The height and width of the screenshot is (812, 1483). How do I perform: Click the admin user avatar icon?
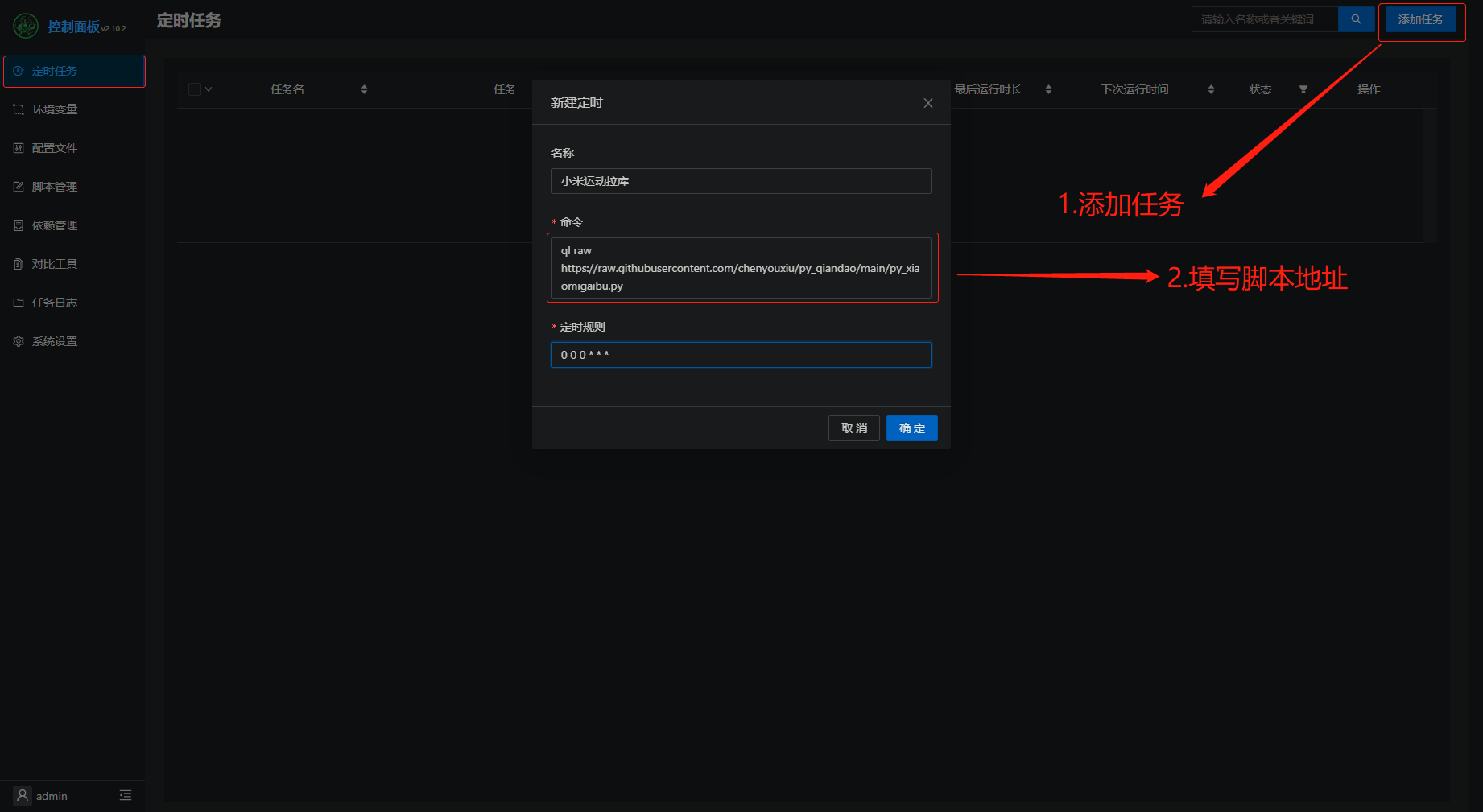click(x=23, y=795)
